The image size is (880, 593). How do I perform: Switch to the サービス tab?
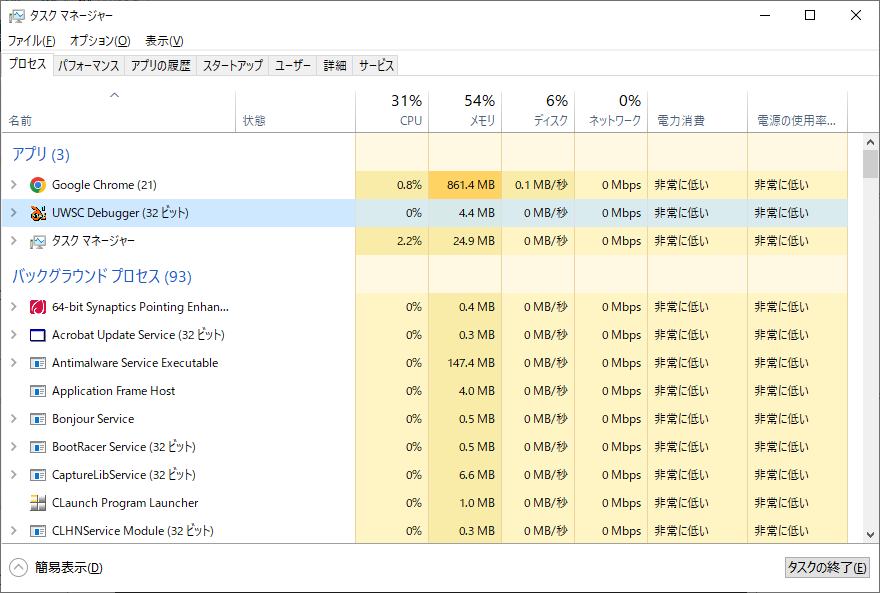click(376, 66)
